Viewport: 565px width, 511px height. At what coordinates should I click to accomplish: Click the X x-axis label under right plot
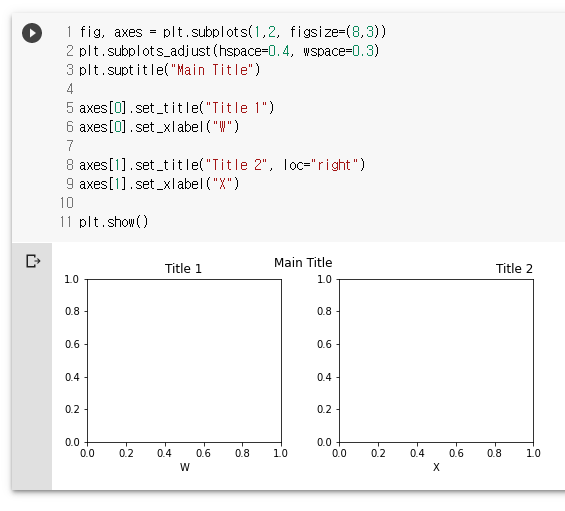click(x=436, y=467)
